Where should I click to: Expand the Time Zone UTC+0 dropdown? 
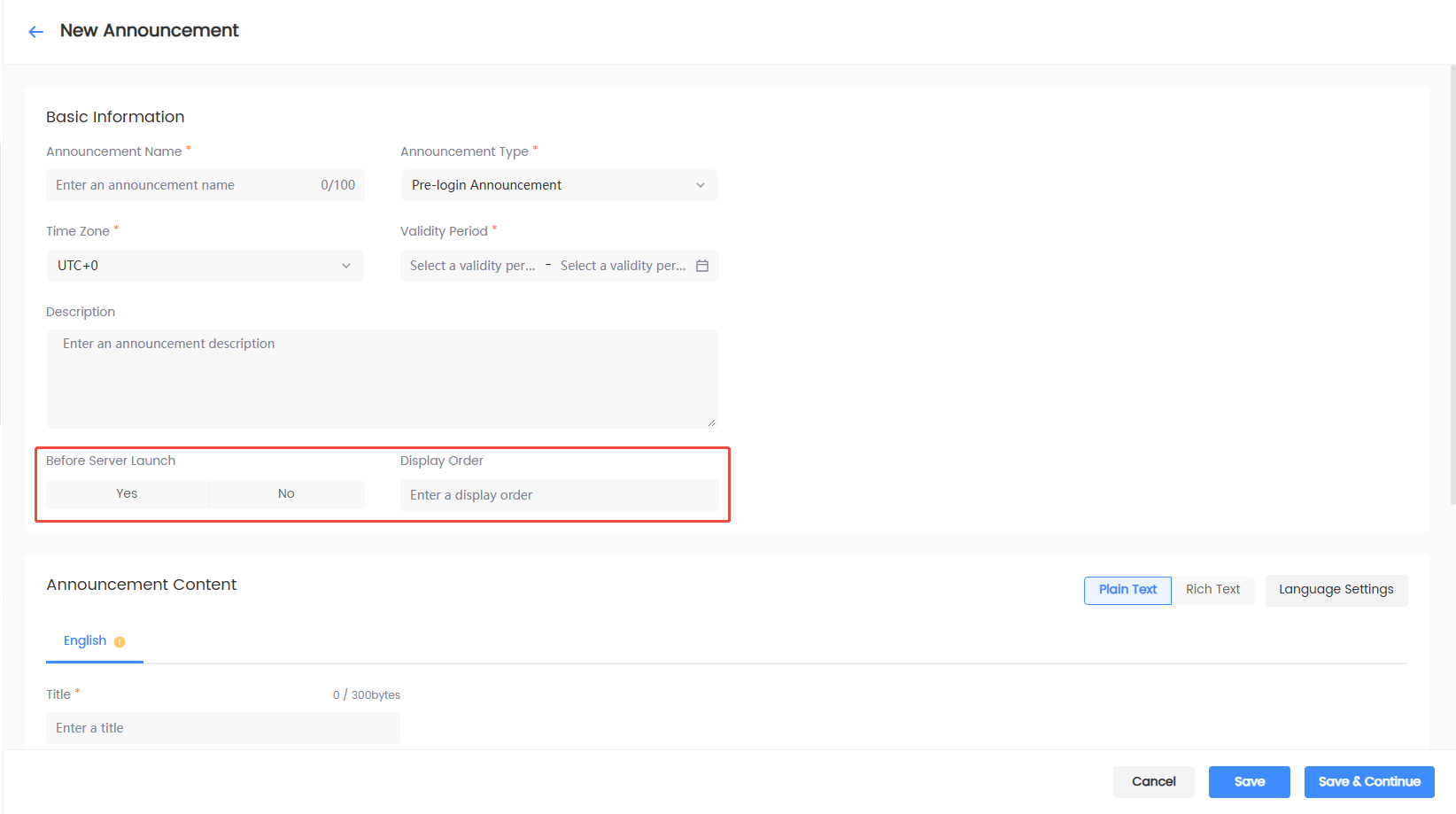pyautogui.click(x=205, y=266)
